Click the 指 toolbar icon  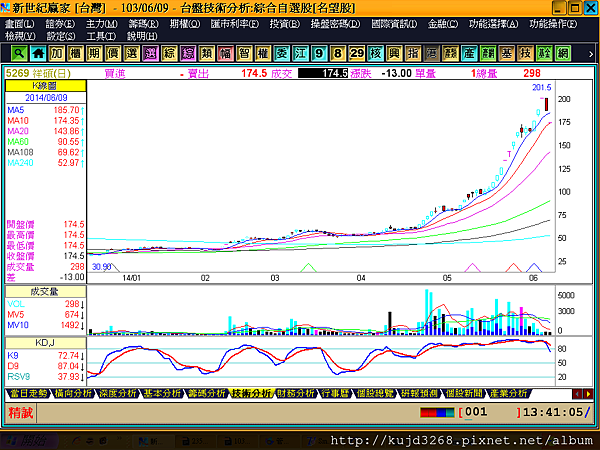pos(413,53)
